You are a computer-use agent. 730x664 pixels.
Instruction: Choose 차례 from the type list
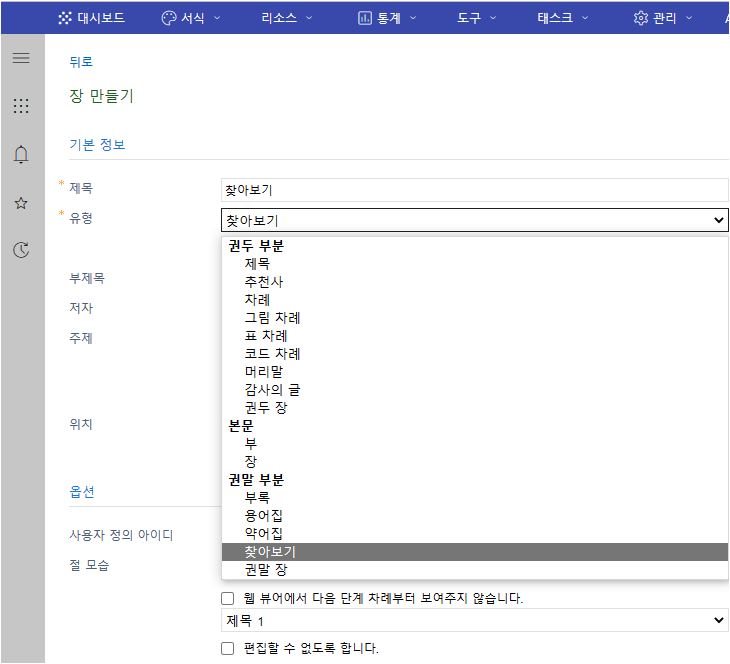point(475,300)
